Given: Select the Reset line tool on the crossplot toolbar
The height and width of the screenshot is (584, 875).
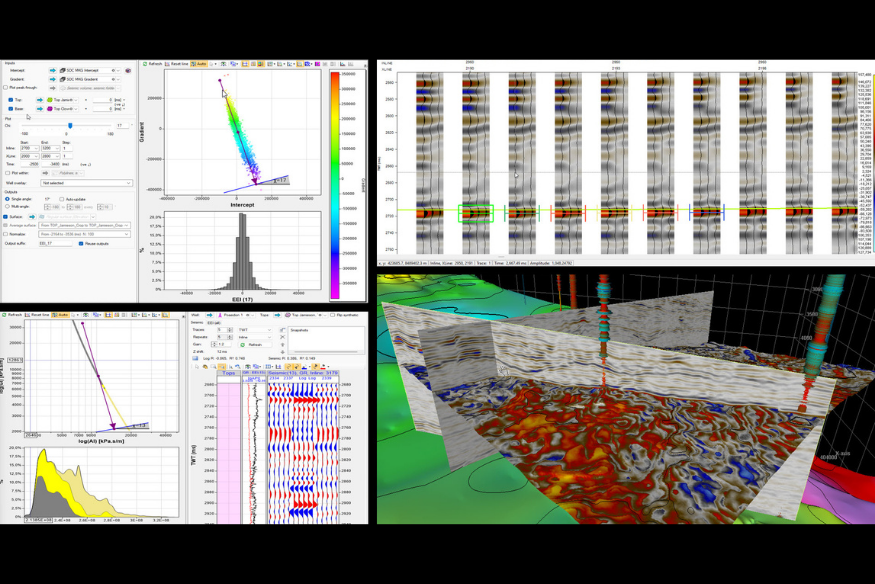Looking at the screenshot, I should [176, 62].
